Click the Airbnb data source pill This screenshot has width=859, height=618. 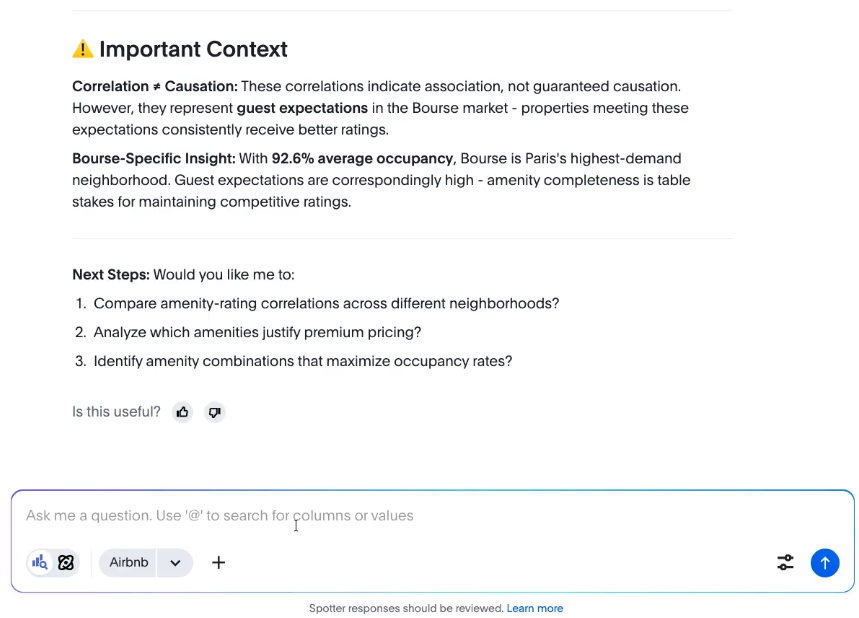pos(128,562)
